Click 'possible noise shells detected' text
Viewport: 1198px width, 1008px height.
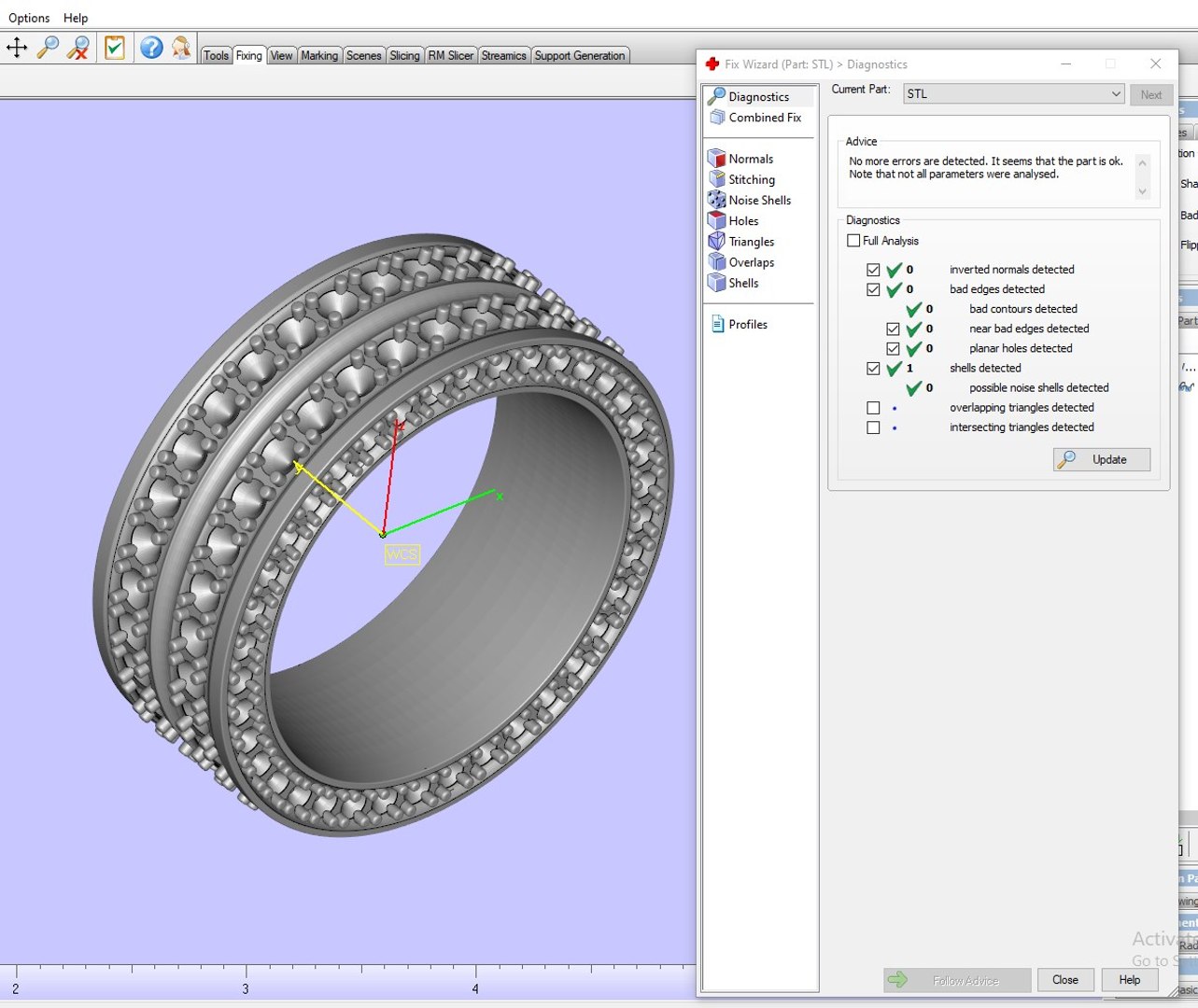click(x=1039, y=387)
